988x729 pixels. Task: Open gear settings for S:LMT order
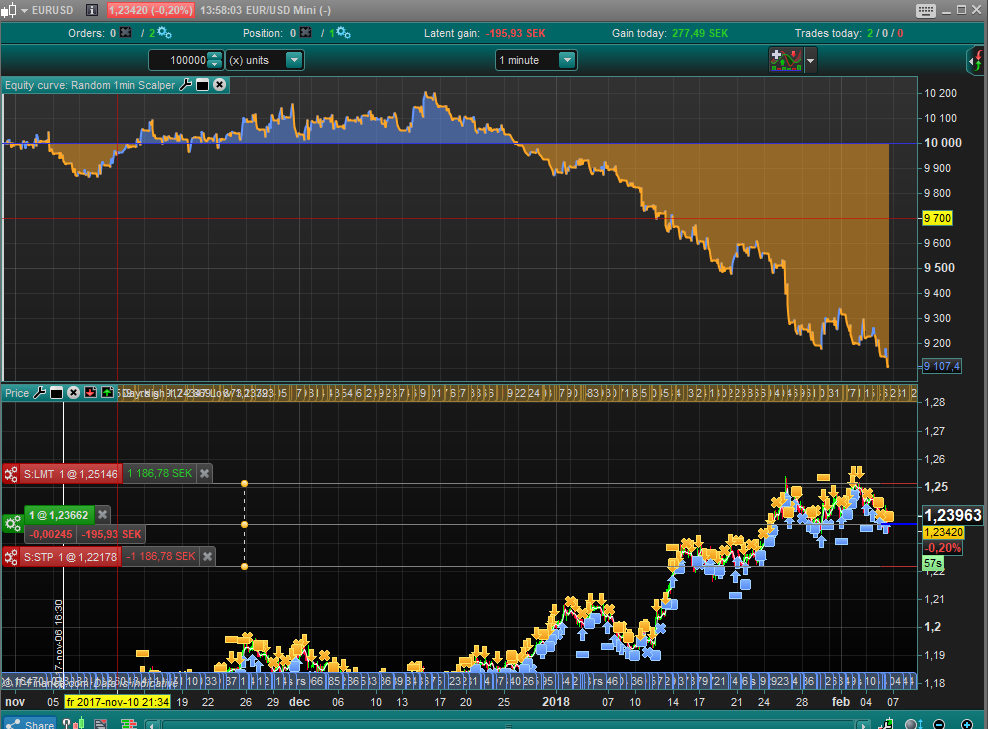tap(11, 474)
